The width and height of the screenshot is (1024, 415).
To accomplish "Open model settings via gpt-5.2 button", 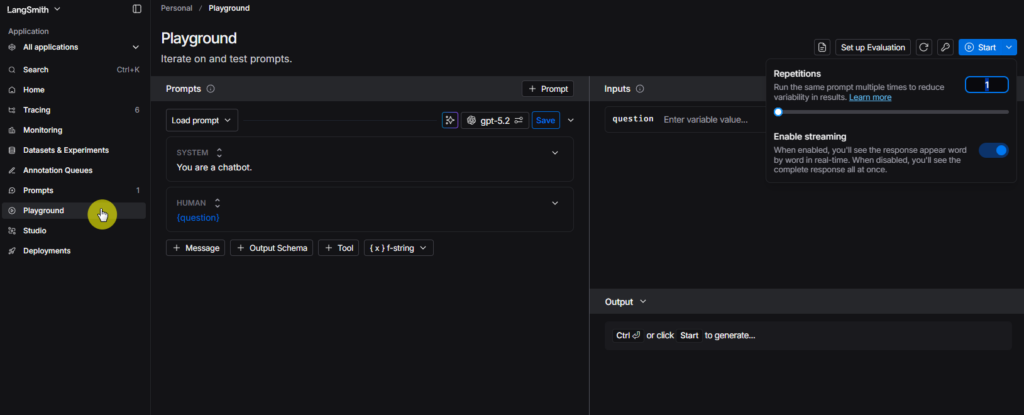I will pos(495,120).
